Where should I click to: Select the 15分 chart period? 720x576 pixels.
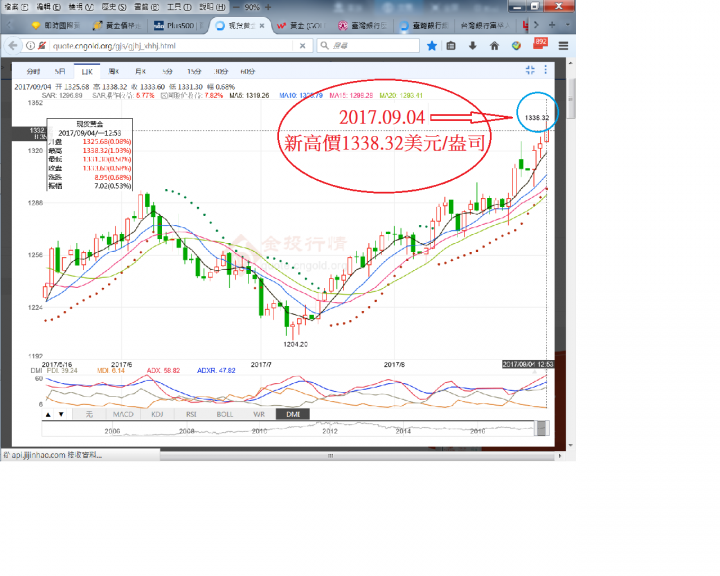point(194,71)
